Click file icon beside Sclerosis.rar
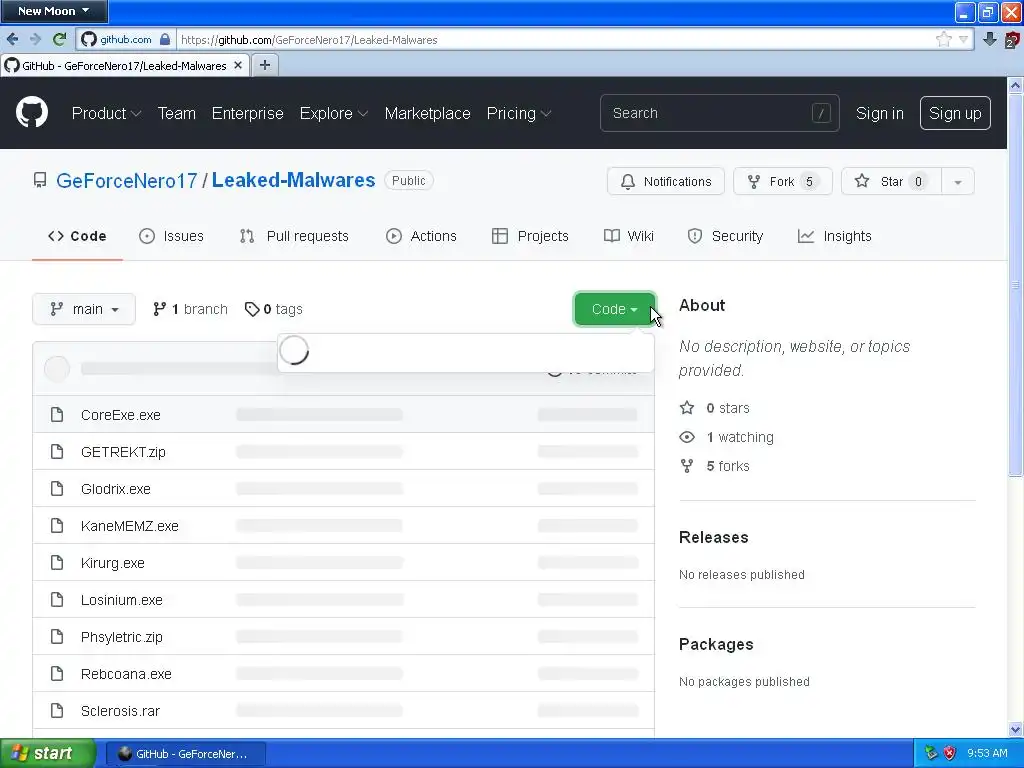 [57, 711]
